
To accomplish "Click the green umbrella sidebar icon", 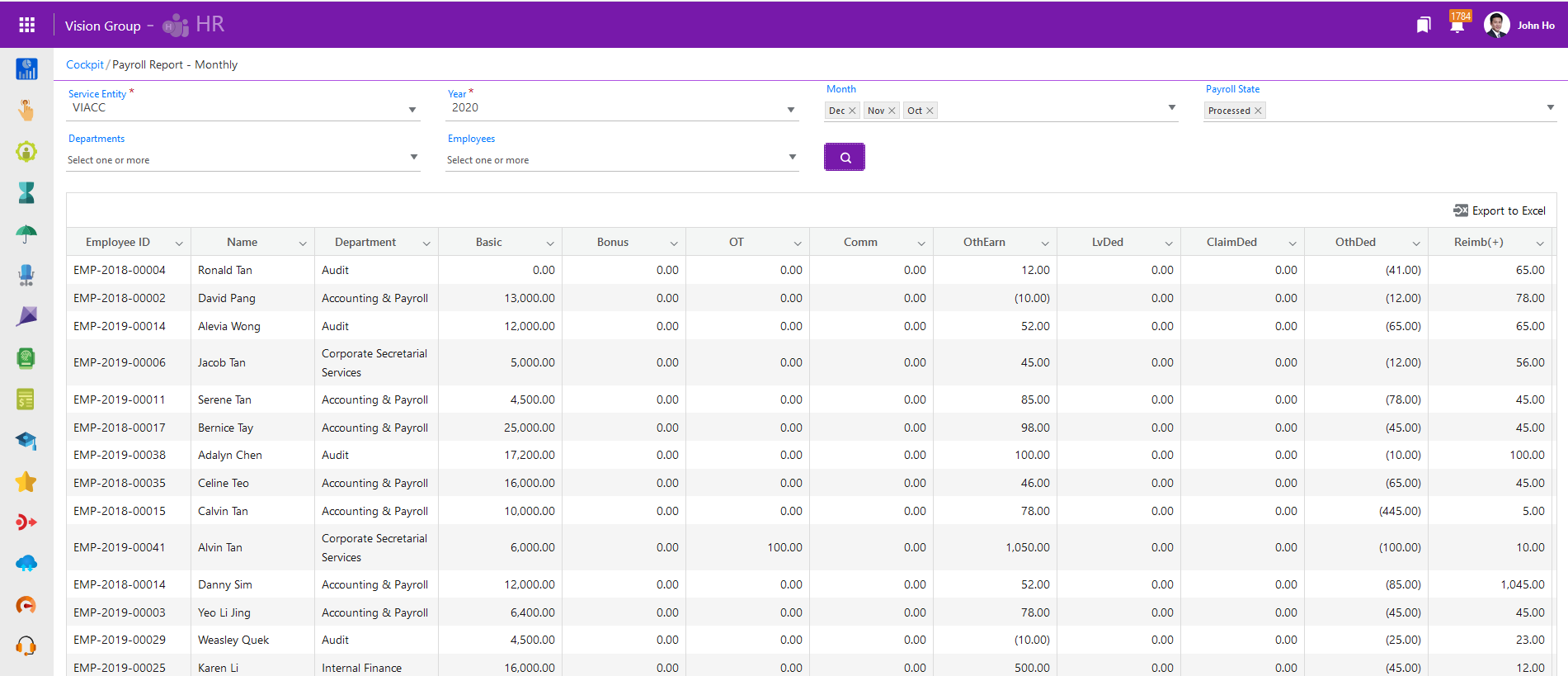I will [26, 234].
